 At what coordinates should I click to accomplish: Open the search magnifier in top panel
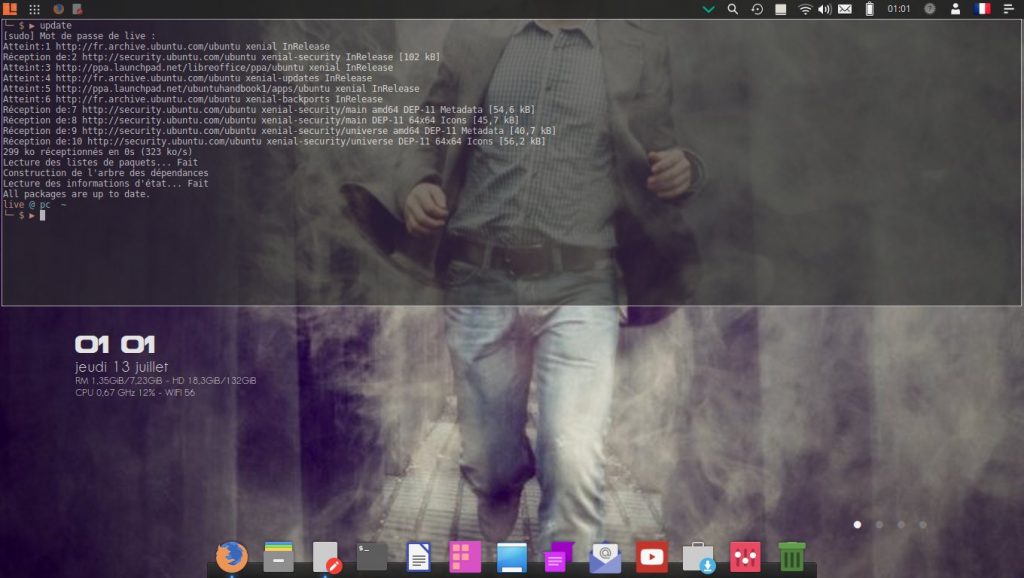733,9
